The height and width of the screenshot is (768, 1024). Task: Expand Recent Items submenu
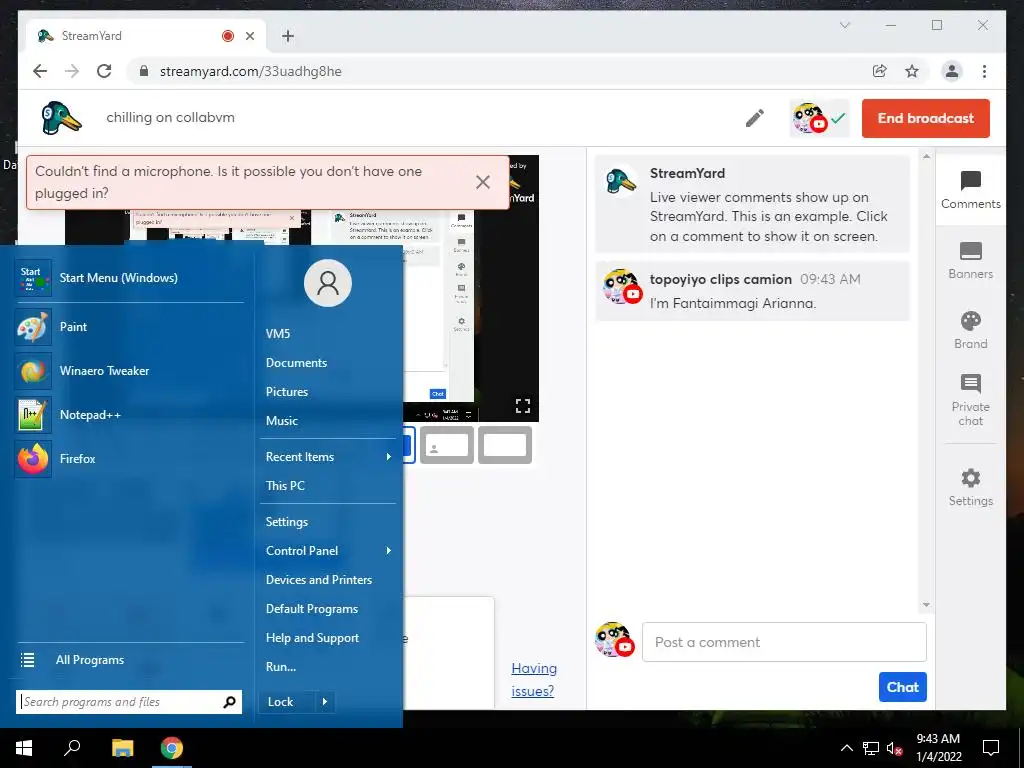(329, 456)
